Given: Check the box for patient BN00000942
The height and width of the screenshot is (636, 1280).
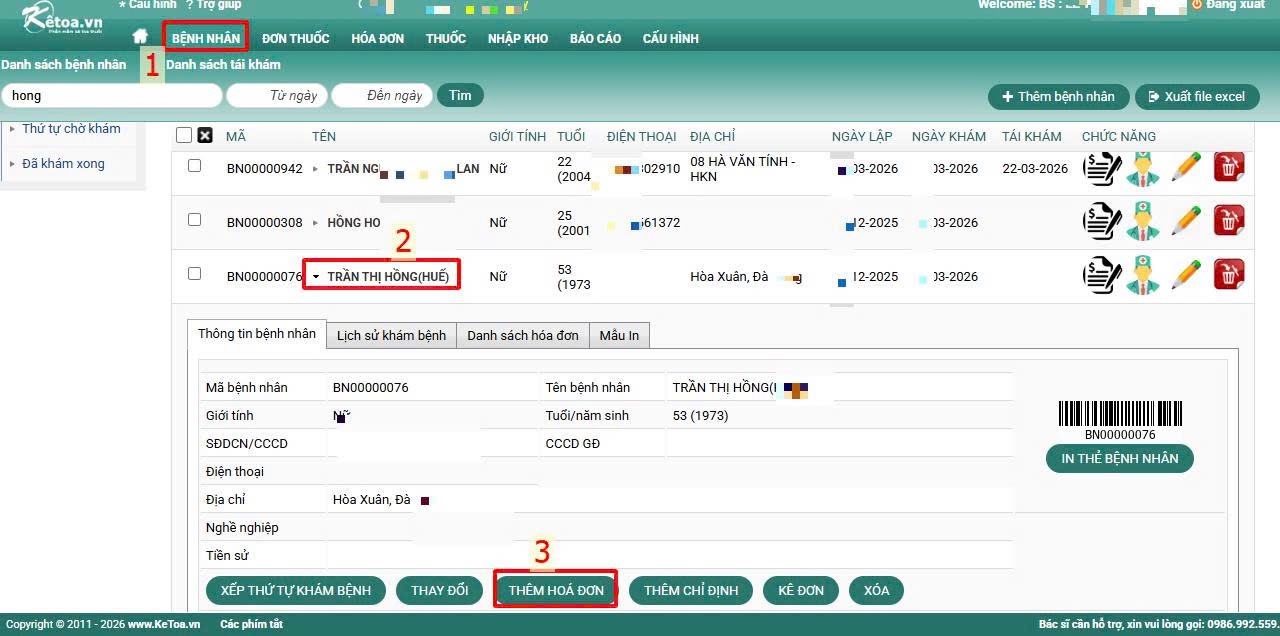Looking at the screenshot, I should pyautogui.click(x=195, y=166).
